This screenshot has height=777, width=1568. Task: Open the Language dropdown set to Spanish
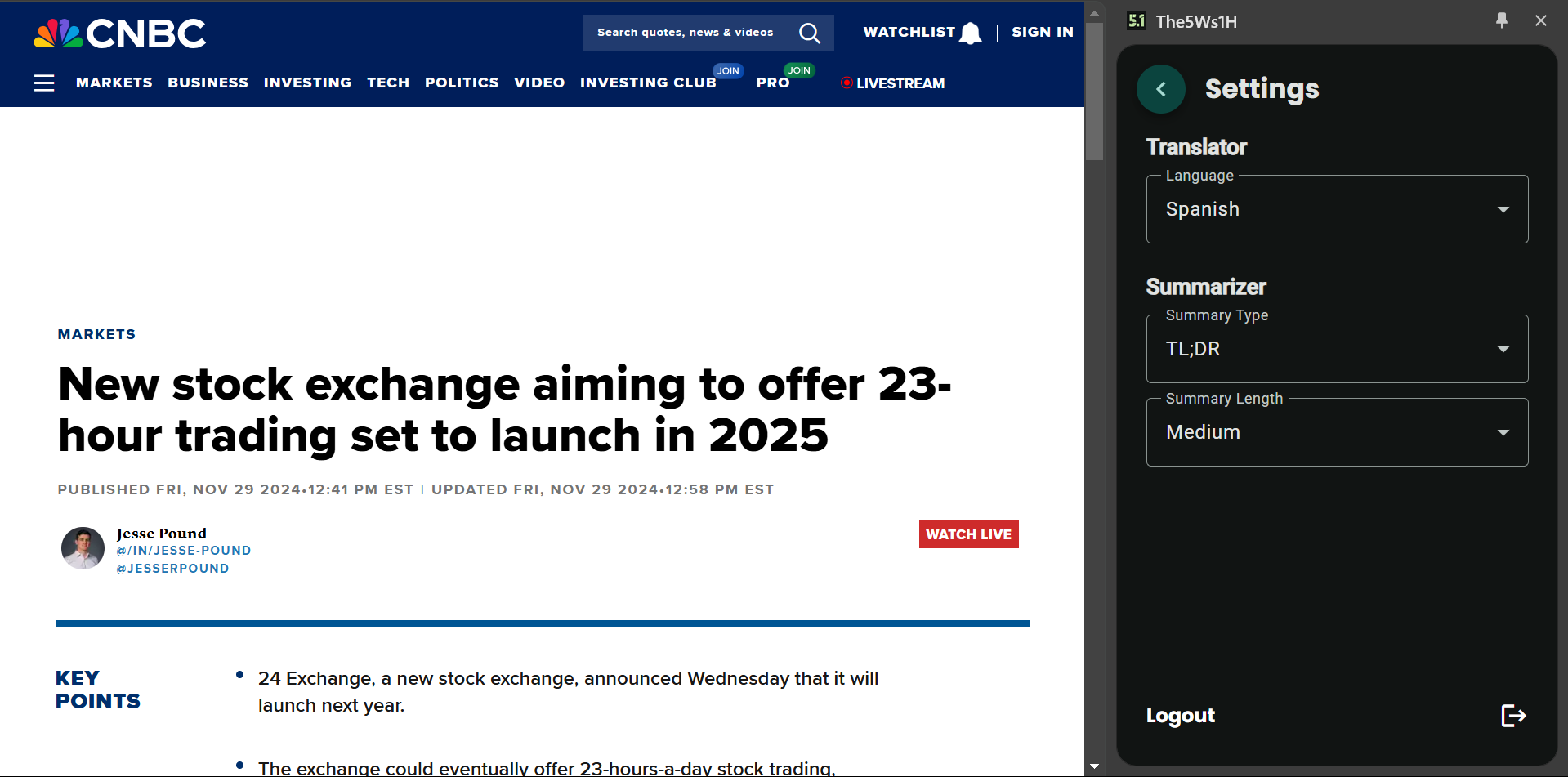[x=1337, y=209]
